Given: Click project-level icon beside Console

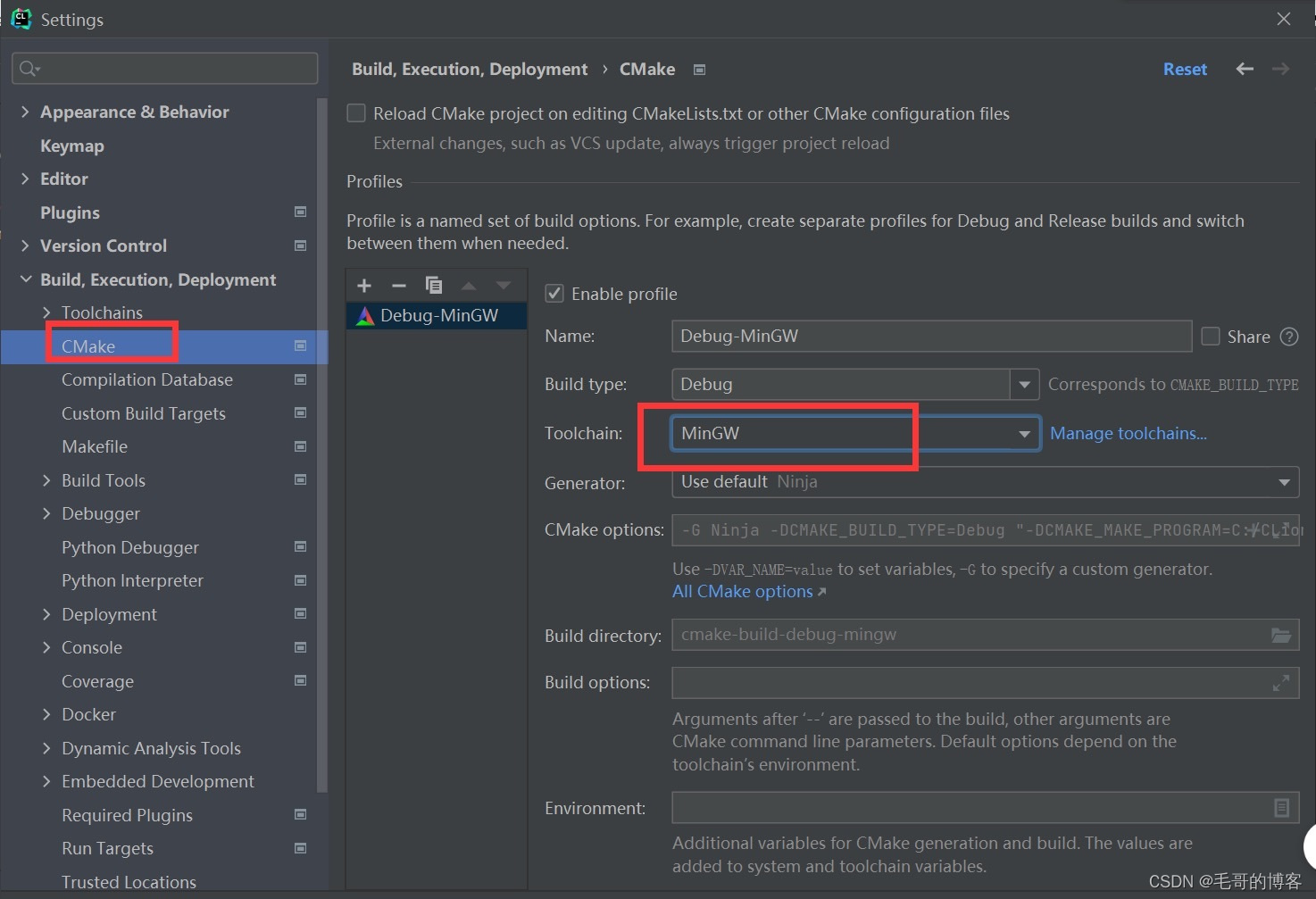Looking at the screenshot, I should point(301,647).
